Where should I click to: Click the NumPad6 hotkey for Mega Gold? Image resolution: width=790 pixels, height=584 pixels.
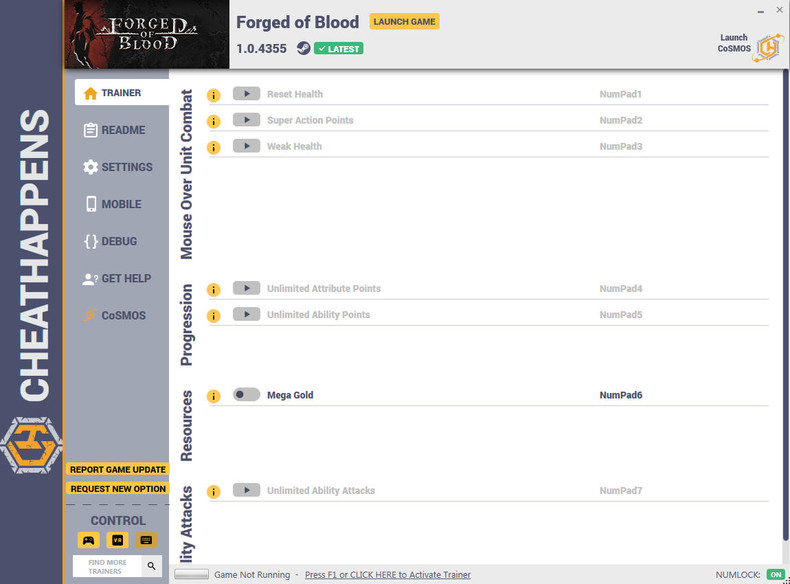coord(621,395)
